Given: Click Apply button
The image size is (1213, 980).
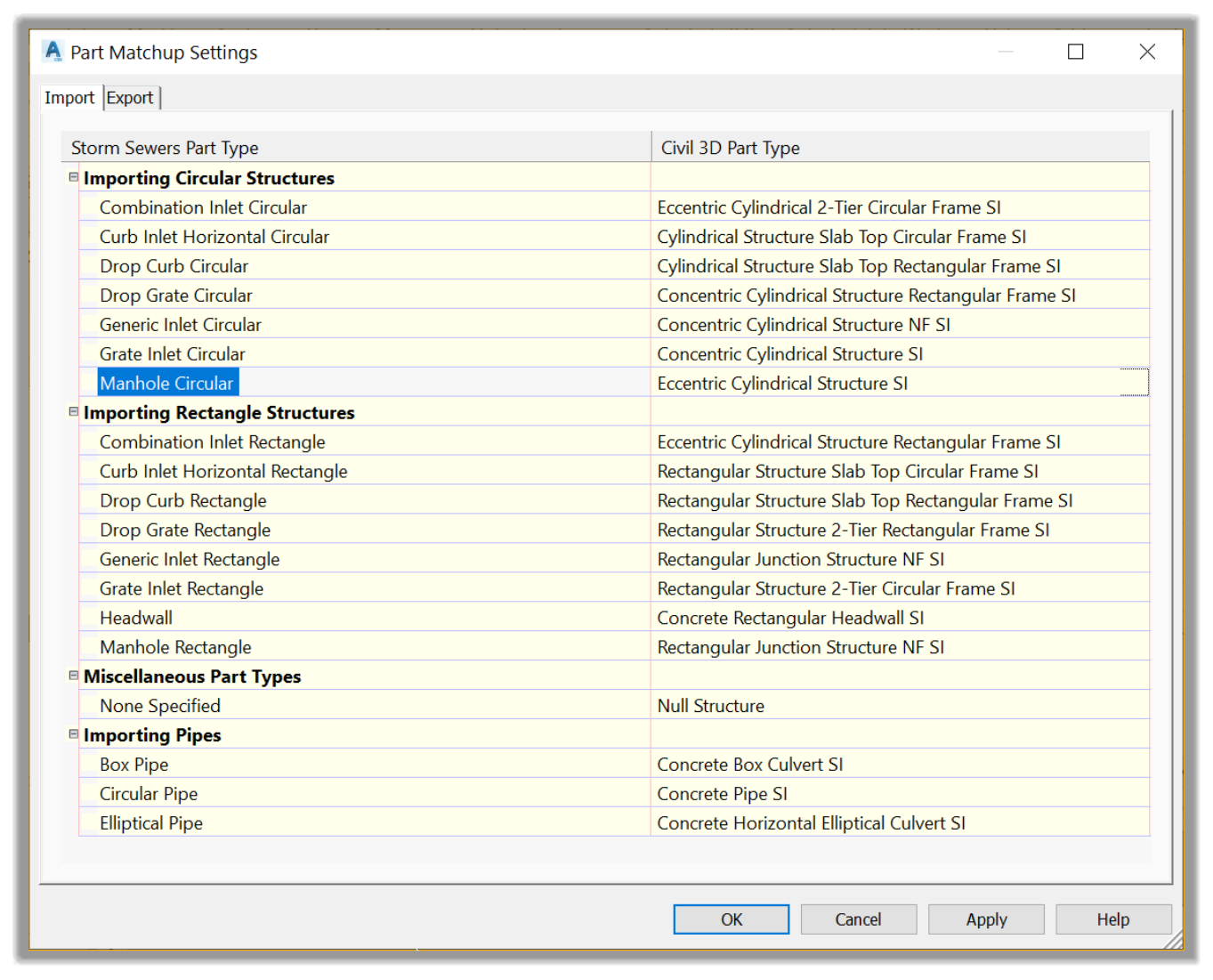Looking at the screenshot, I should [986, 919].
